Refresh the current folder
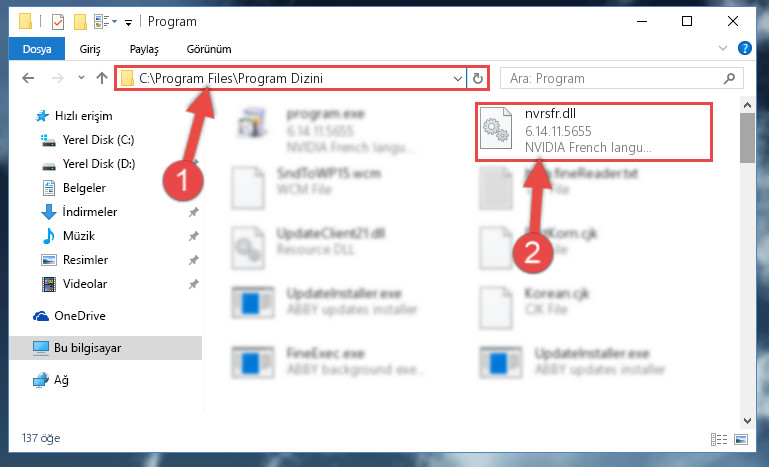769x467 pixels. (477, 78)
